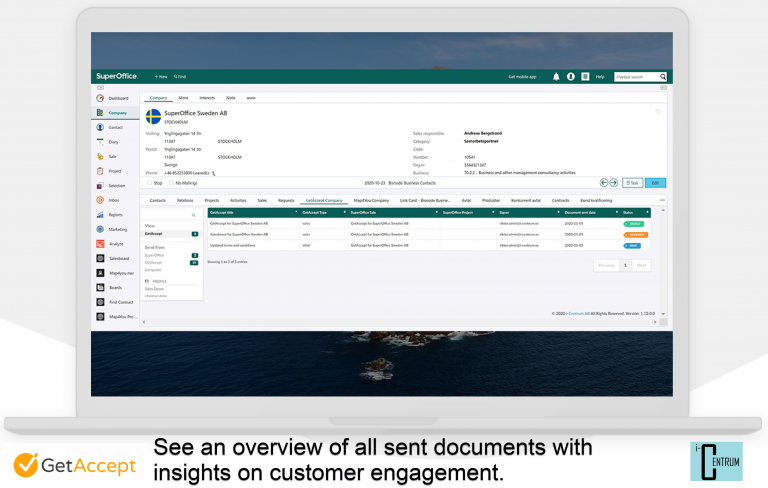Open the user profile icon in top bar
768x488 pixels.
(x=571, y=76)
